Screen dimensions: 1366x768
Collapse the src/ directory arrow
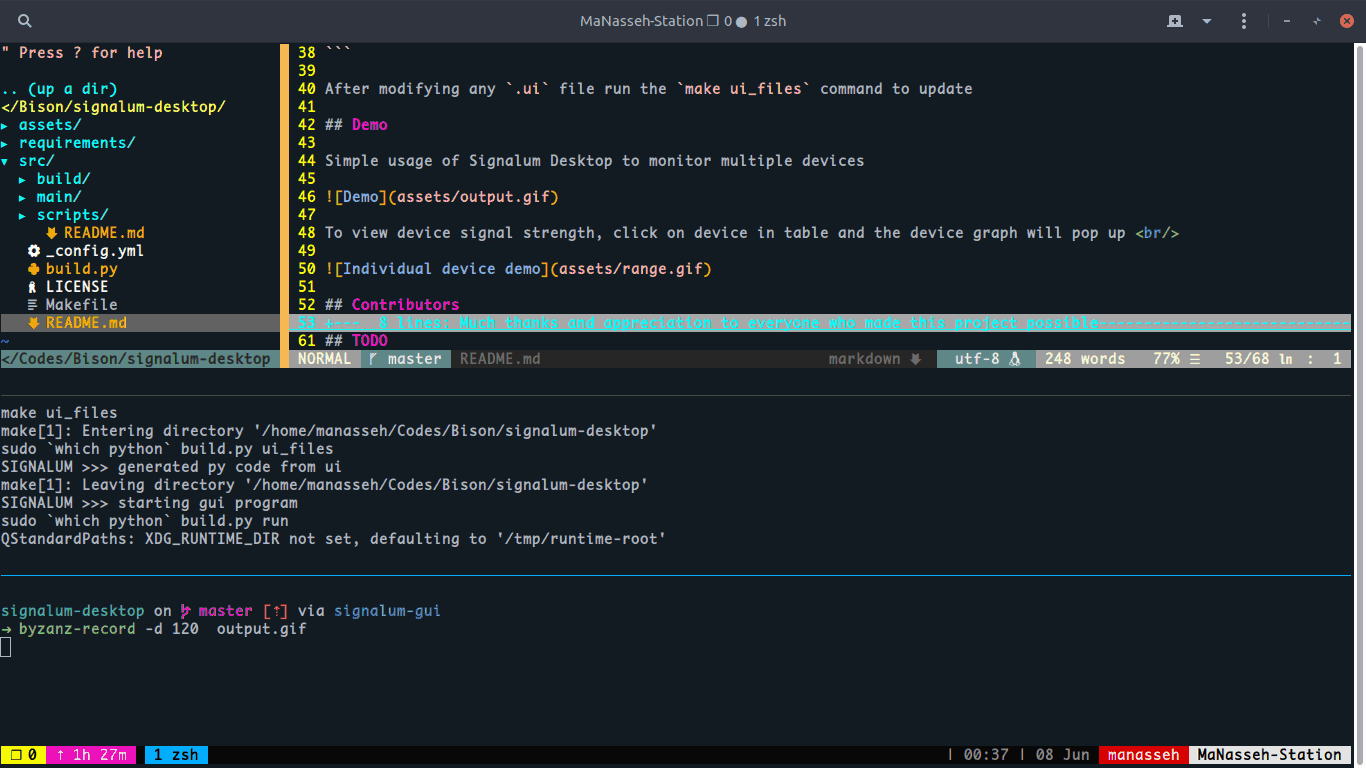[5, 161]
